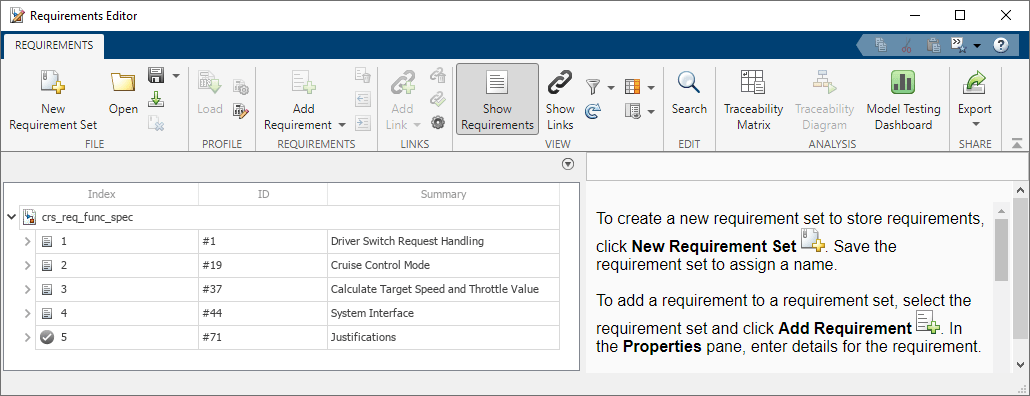Screen dimensions: 1030x396
Task: Click the copy icon in the quick access bar
Action: pos(881,45)
